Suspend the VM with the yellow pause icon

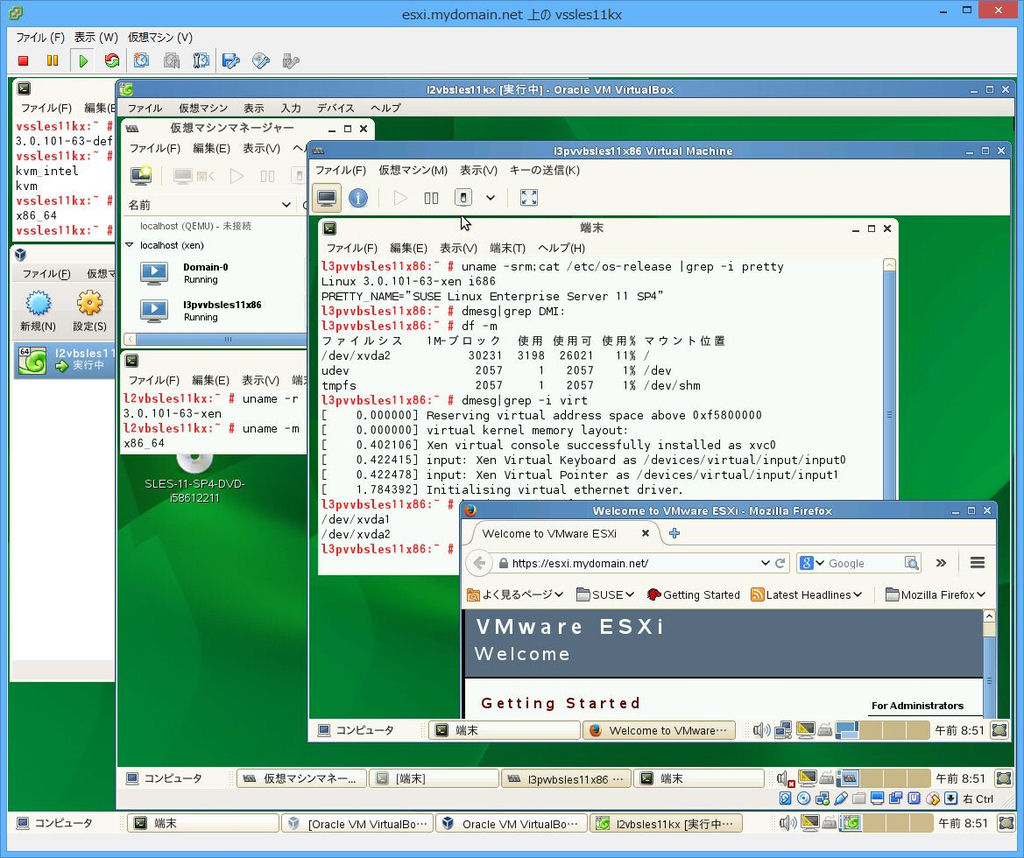tap(52, 61)
